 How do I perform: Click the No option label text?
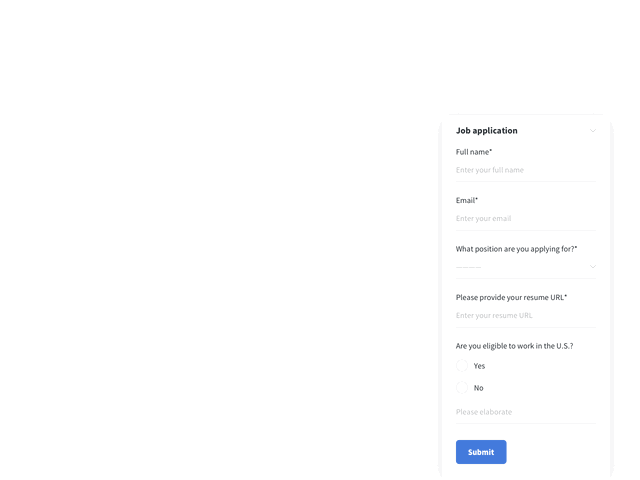point(478,388)
